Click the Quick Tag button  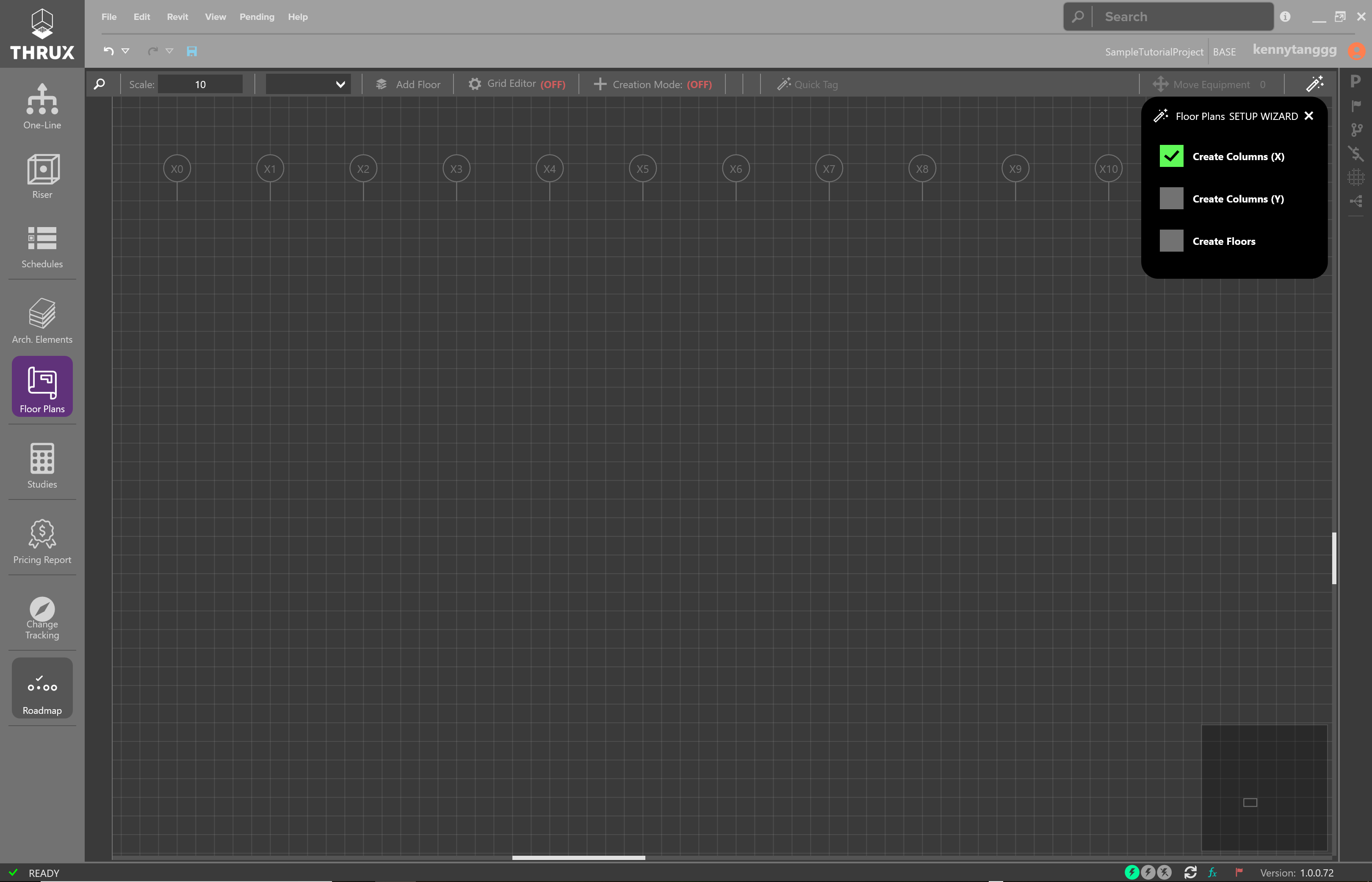(x=807, y=84)
